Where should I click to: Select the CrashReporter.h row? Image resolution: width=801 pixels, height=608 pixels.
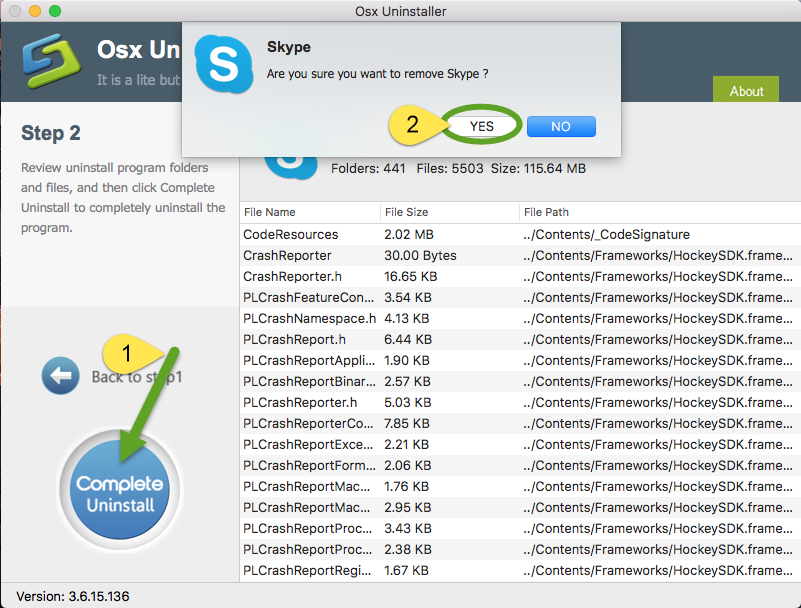pyautogui.click(x=520, y=276)
